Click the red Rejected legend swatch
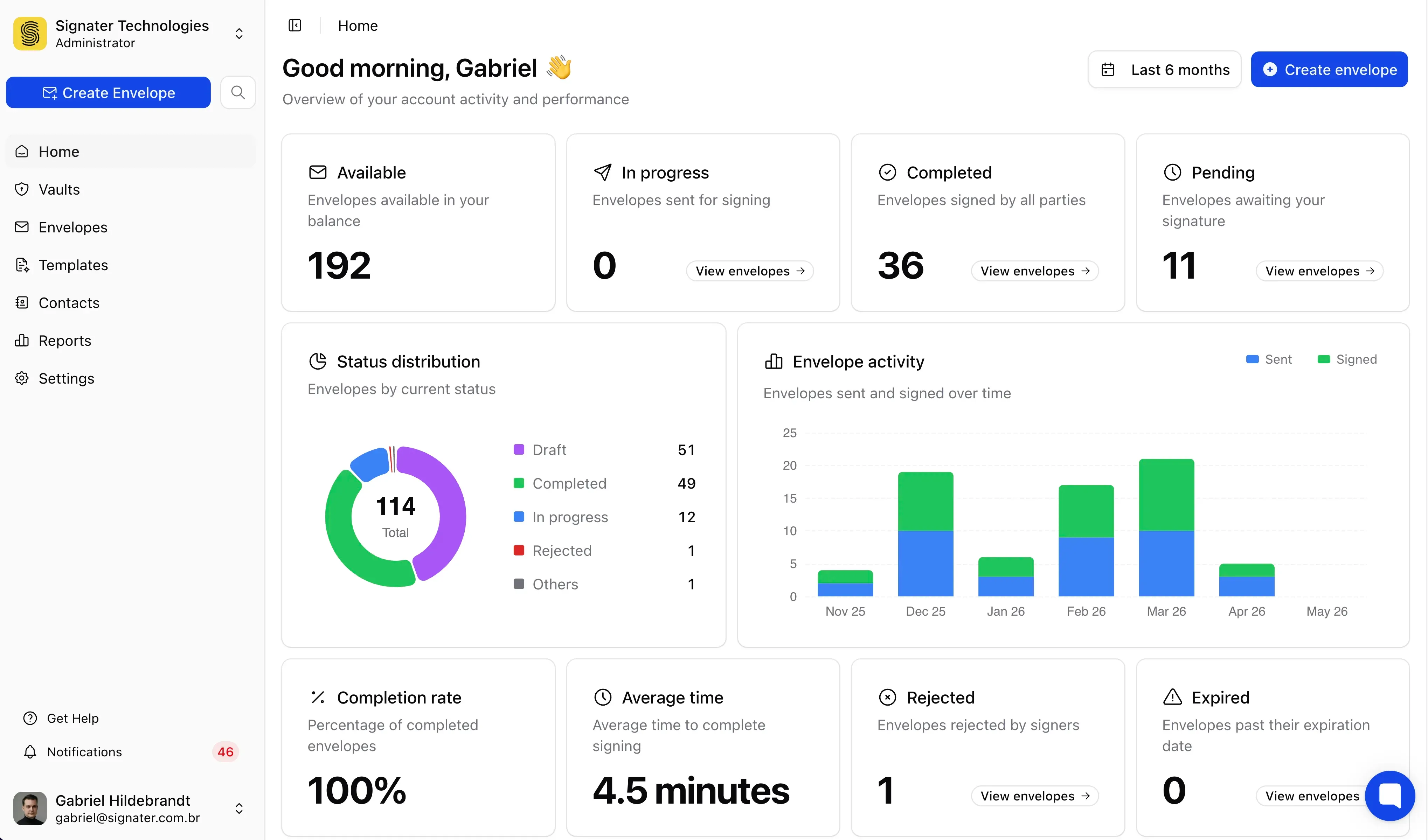The width and height of the screenshot is (1428, 840). click(x=519, y=551)
